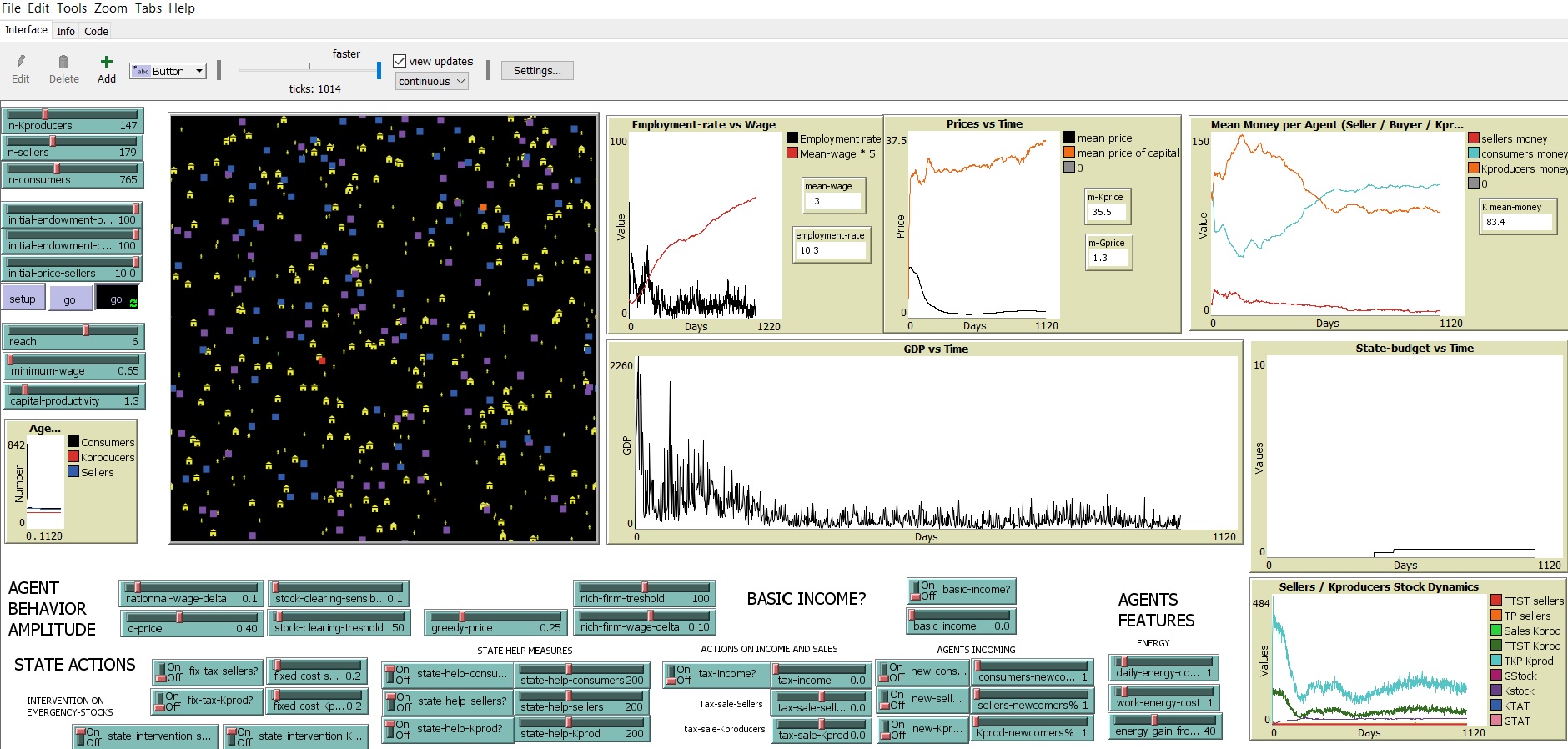Switch to the Code tab

[x=96, y=31]
